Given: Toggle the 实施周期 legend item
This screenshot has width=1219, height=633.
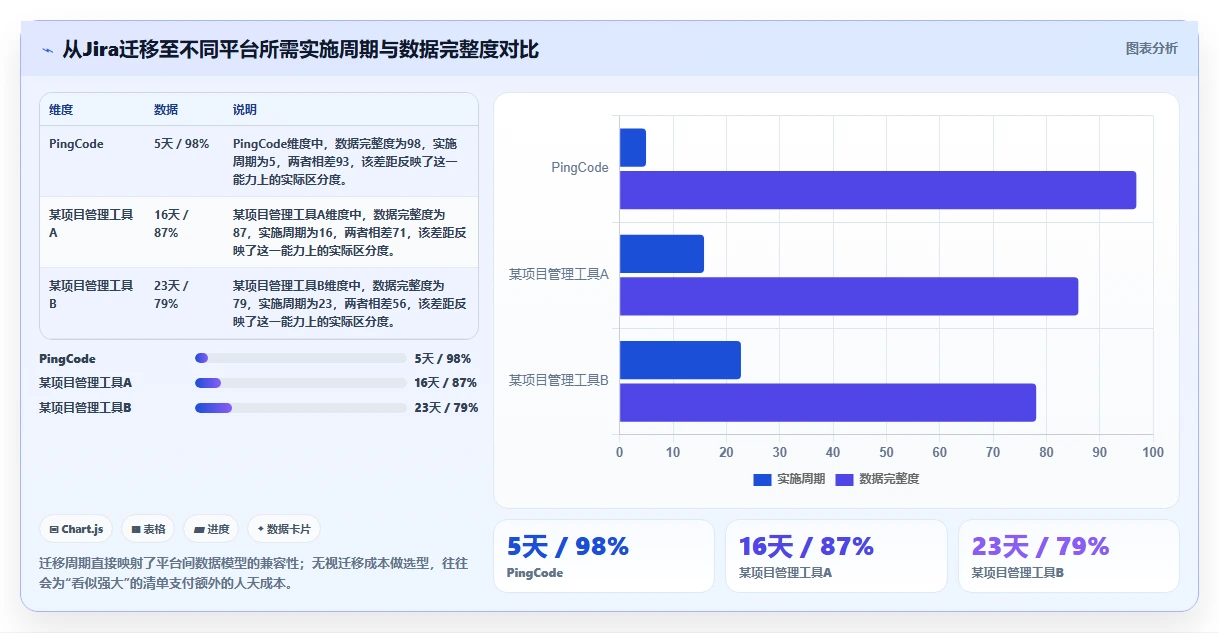Looking at the screenshot, I should (x=789, y=479).
